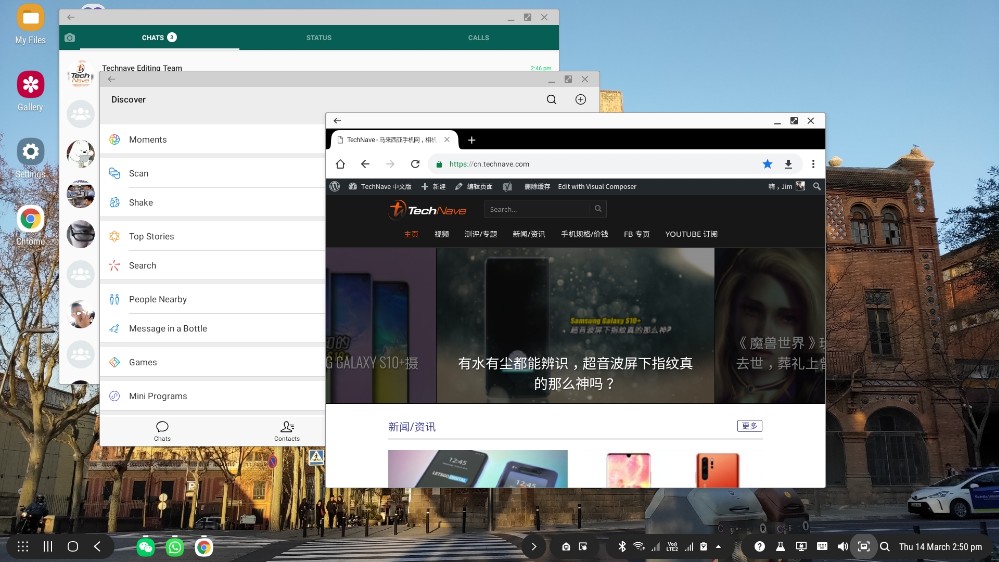999x562 pixels.
Task: Open Moments in WeChat Discover
Action: [213, 140]
